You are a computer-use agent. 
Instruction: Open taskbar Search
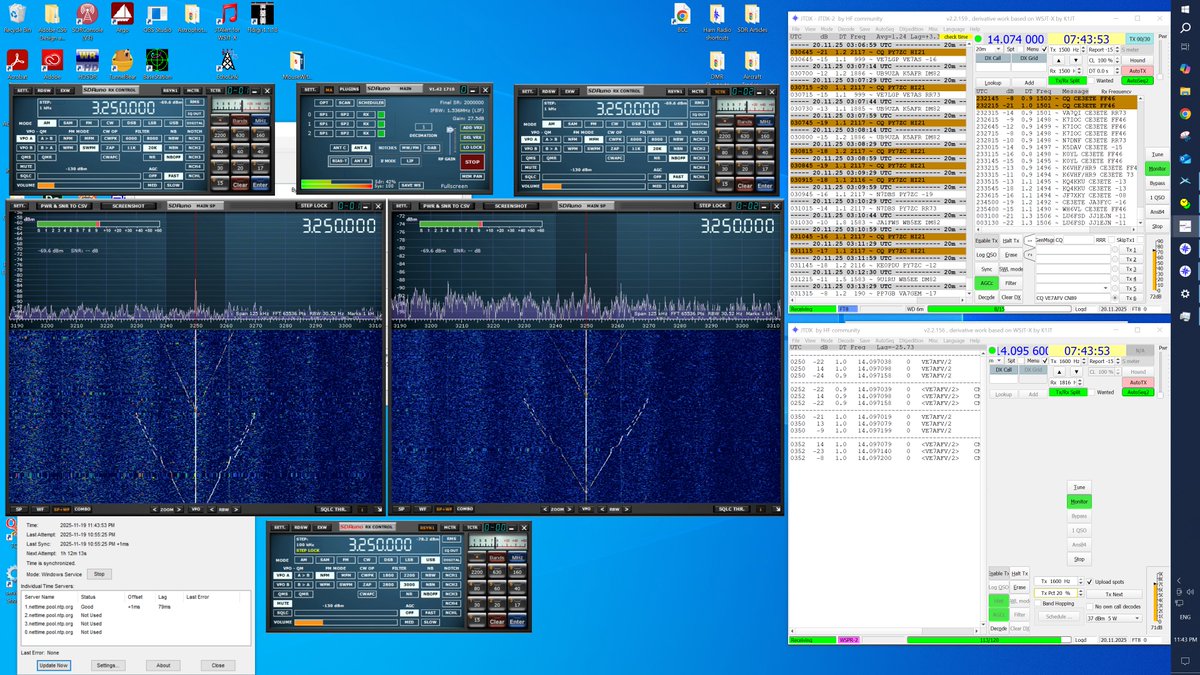[x=1185, y=28]
